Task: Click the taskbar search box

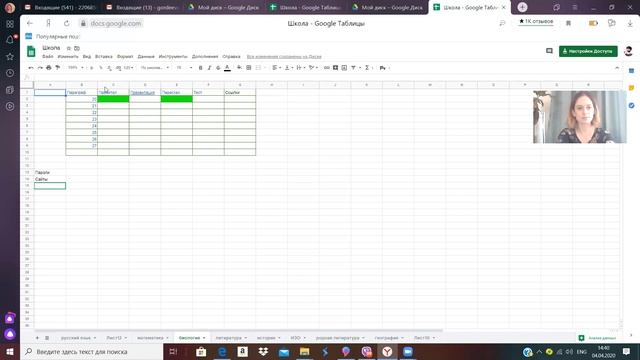Action: coord(92,351)
